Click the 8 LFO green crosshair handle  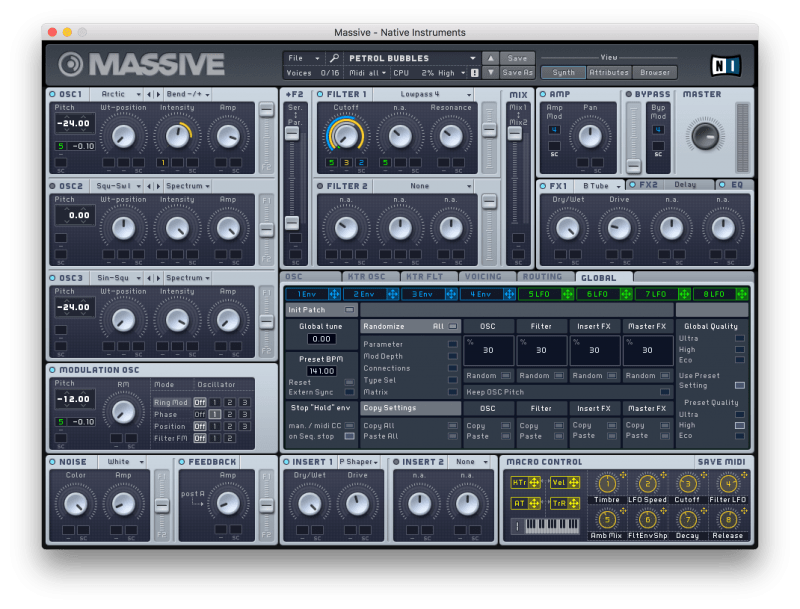coord(742,294)
